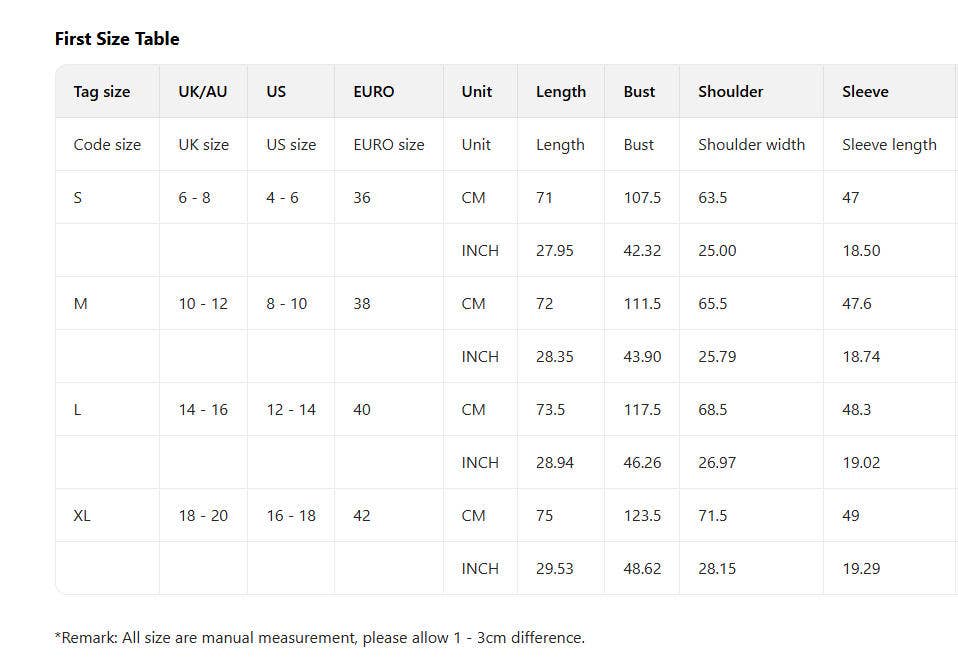The image size is (958, 666).
Task: Select the "EURO size" cell
Action: pyautogui.click(x=388, y=144)
